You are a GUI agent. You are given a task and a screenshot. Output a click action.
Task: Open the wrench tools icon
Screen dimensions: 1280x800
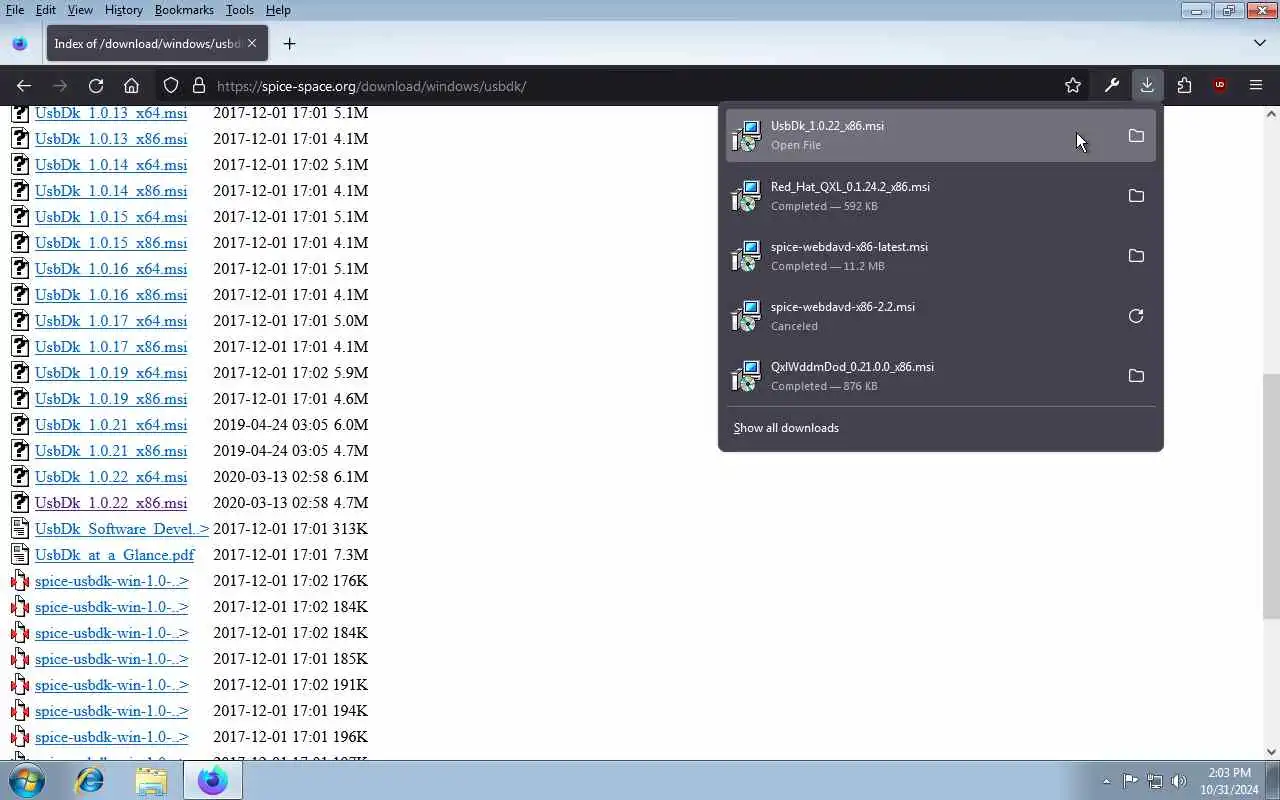click(x=1111, y=86)
